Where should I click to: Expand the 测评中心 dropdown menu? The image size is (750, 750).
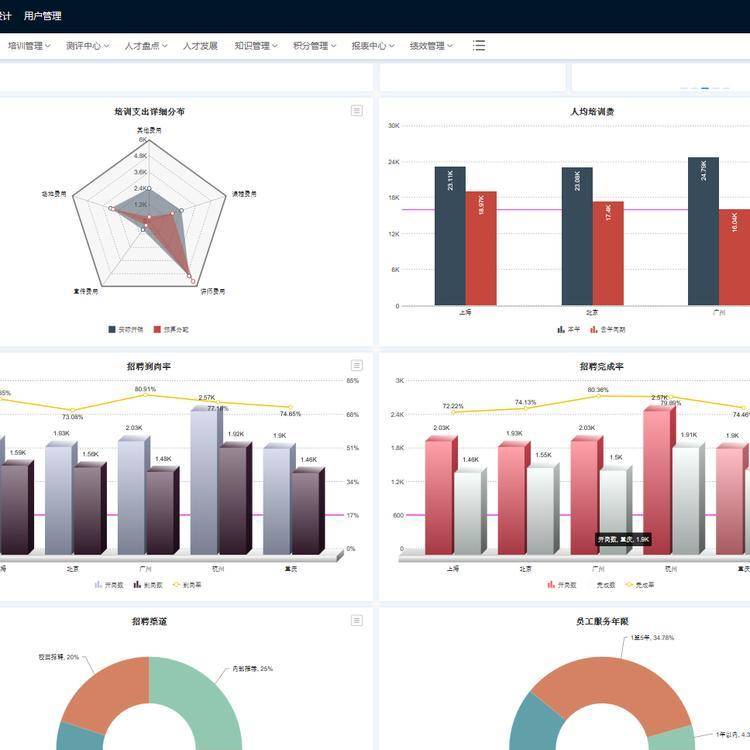tap(87, 46)
